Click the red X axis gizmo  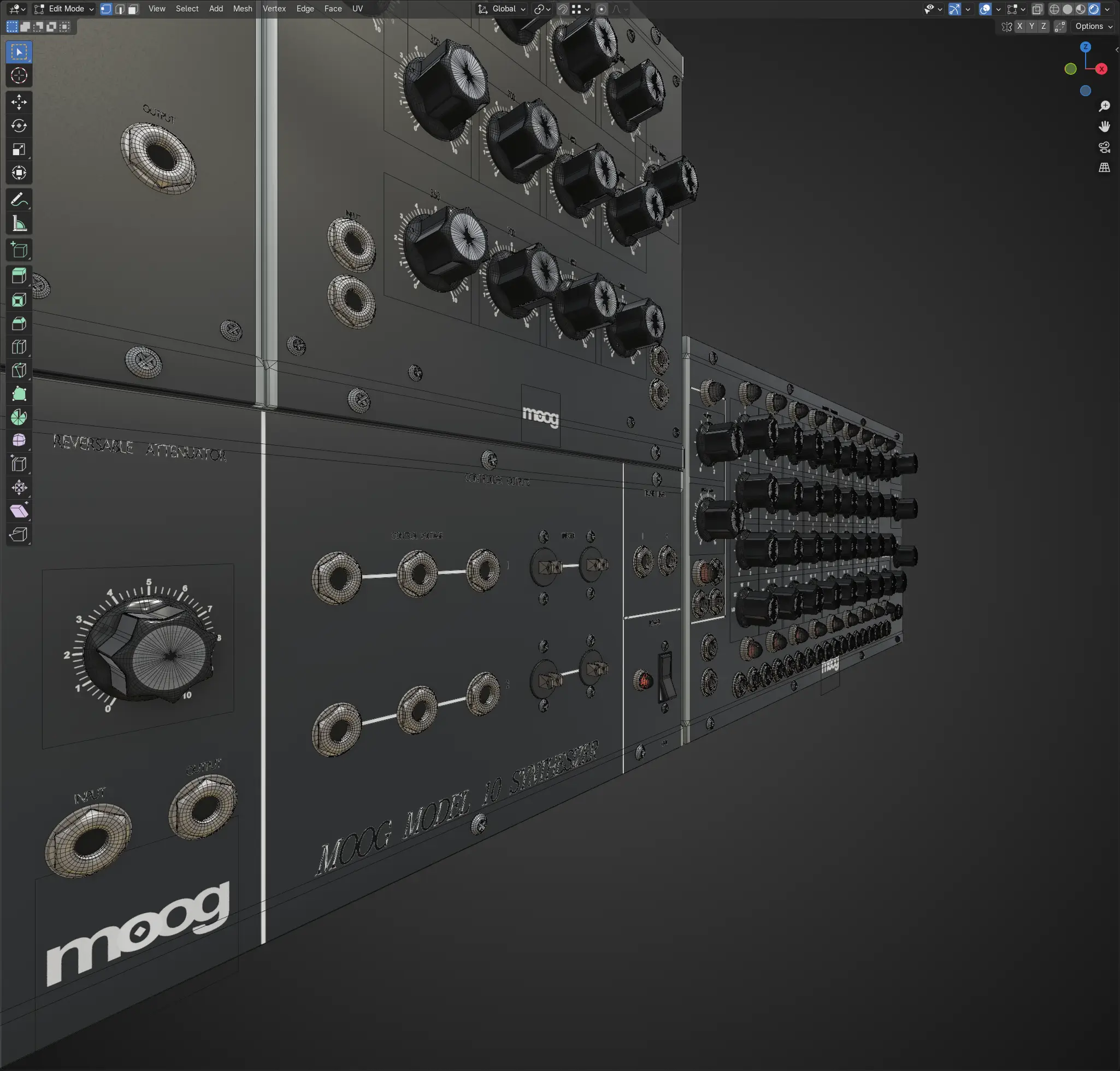pyautogui.click(x=1101, y=69)
